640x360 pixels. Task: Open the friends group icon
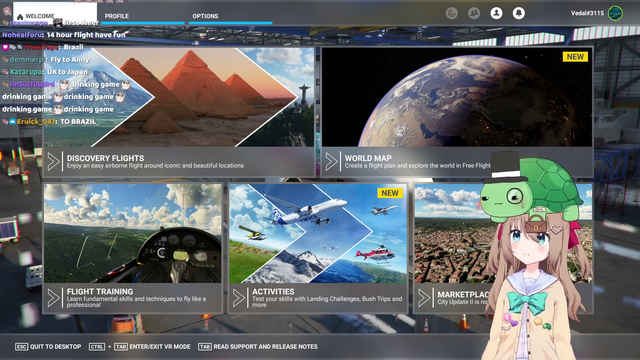coord(474,13)
